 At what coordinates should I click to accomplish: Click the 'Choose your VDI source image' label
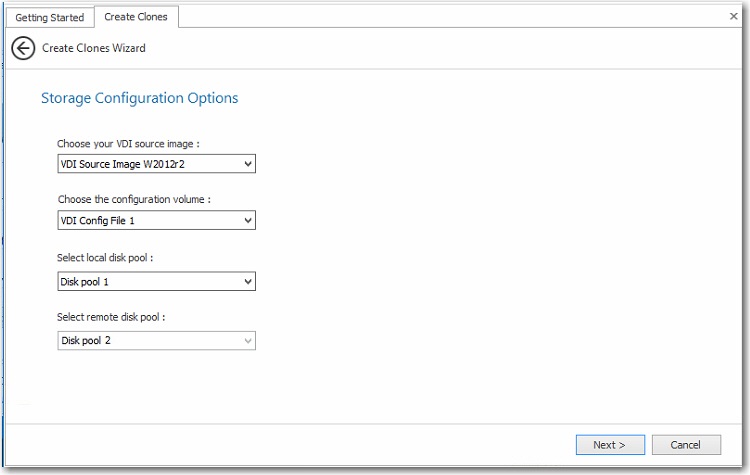(135, 144)
